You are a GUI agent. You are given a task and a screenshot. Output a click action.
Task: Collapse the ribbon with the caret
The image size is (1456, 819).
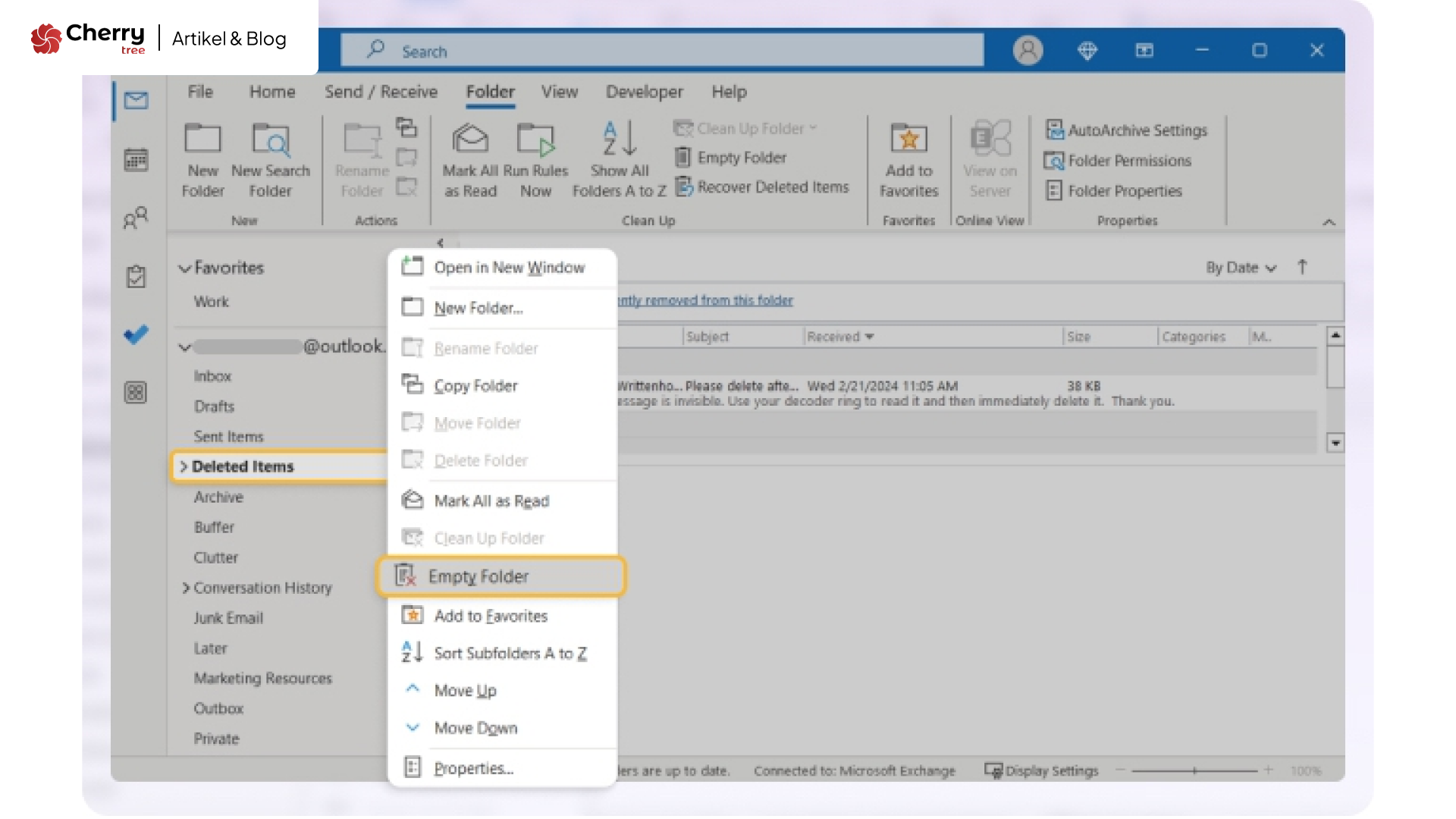pos(1329,222)
